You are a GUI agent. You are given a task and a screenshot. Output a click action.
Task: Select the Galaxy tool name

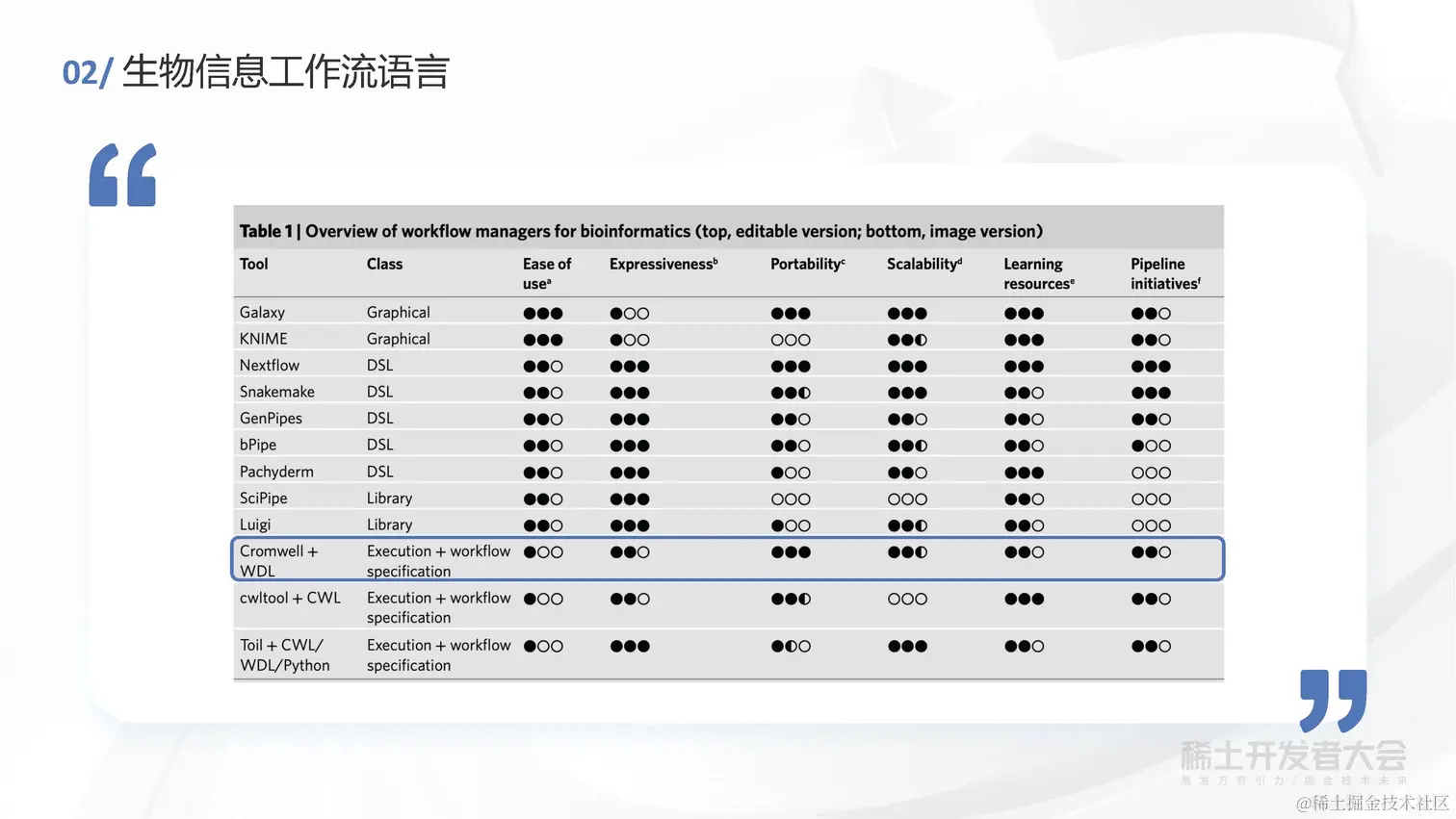pos(262,313)
